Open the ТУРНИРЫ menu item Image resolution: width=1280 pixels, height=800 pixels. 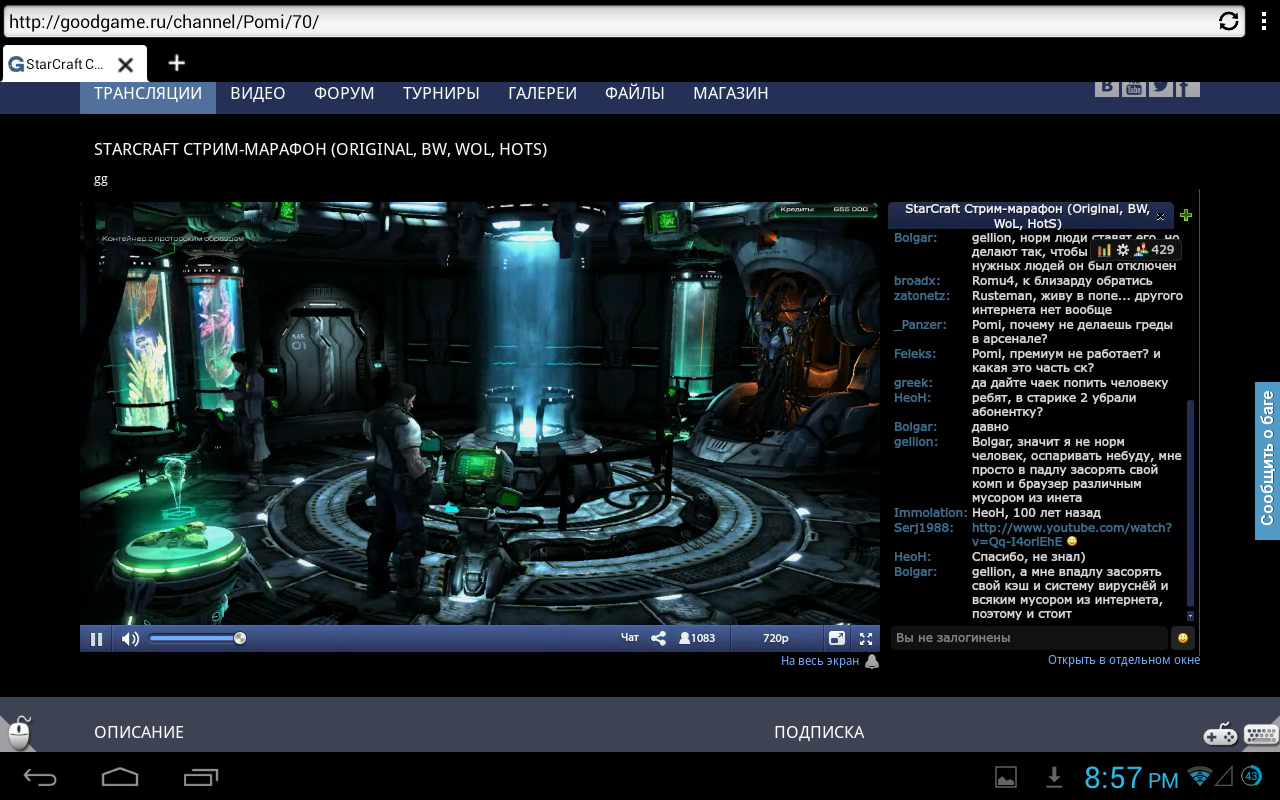tap(441, 93)
